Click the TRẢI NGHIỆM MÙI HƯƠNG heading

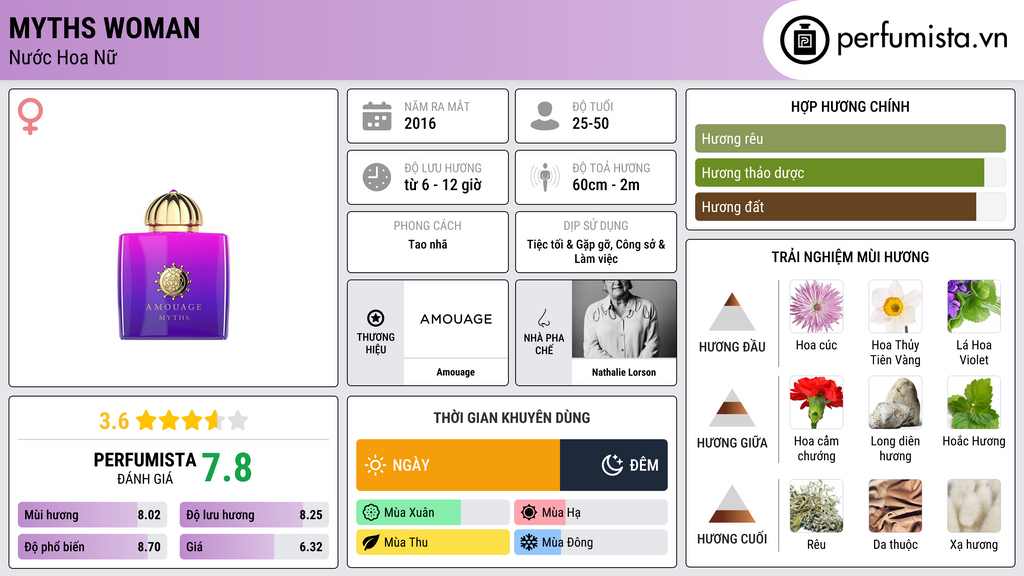(850, 257)
